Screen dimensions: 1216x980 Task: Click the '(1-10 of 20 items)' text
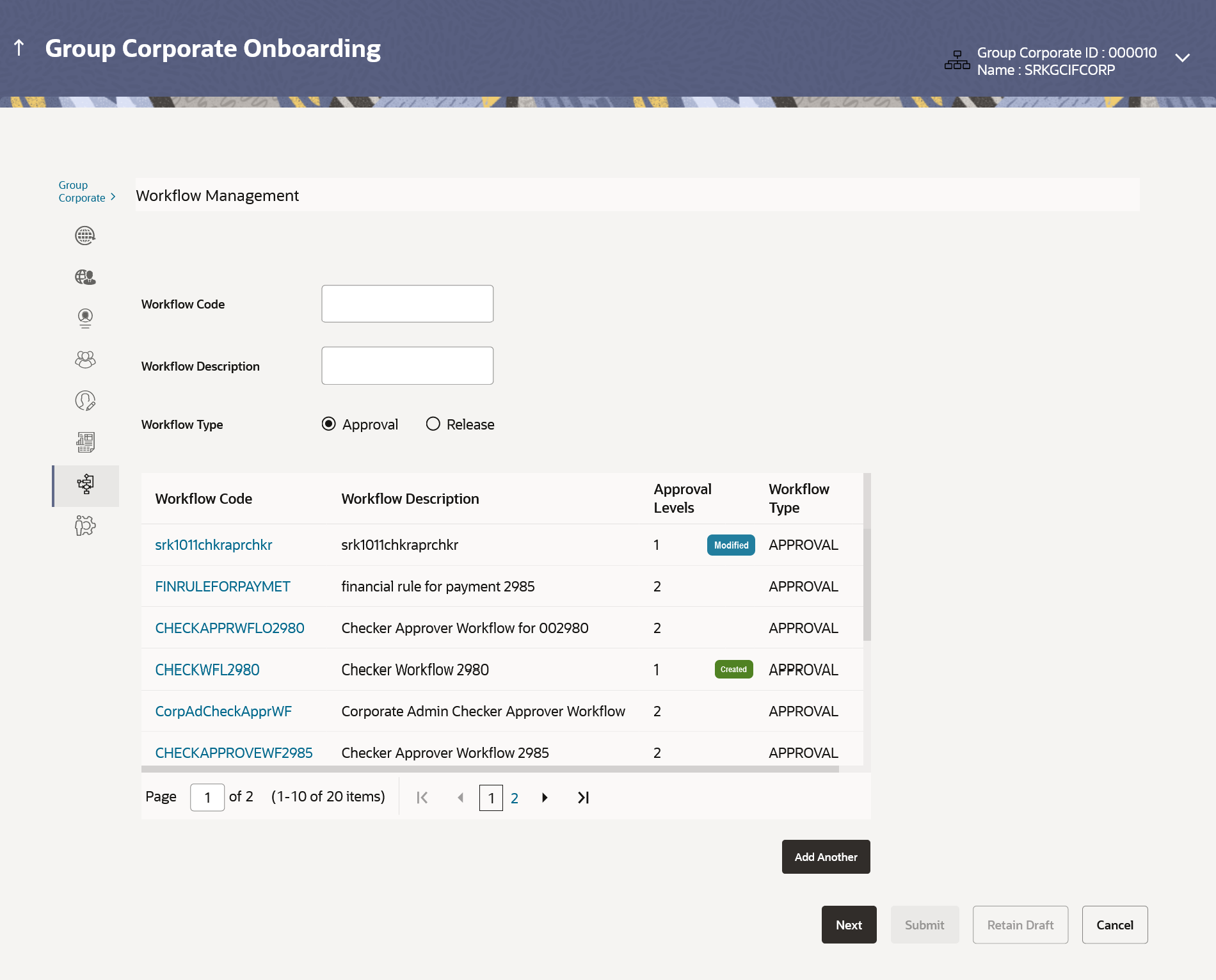pyautogui.click(x=328, y=796)
